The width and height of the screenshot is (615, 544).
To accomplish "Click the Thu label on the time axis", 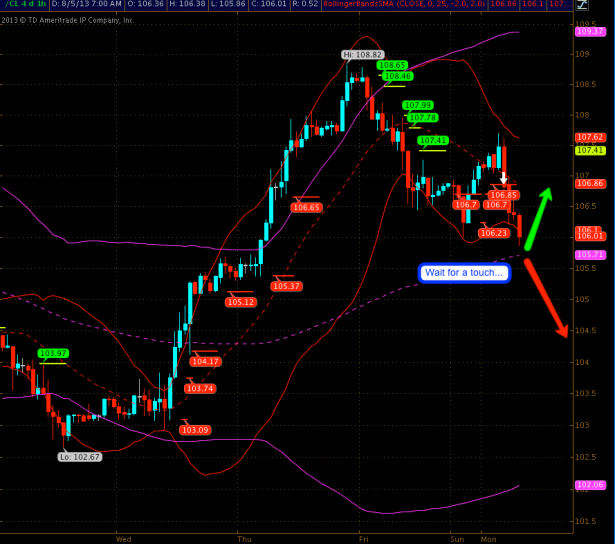I will [244, 539].
